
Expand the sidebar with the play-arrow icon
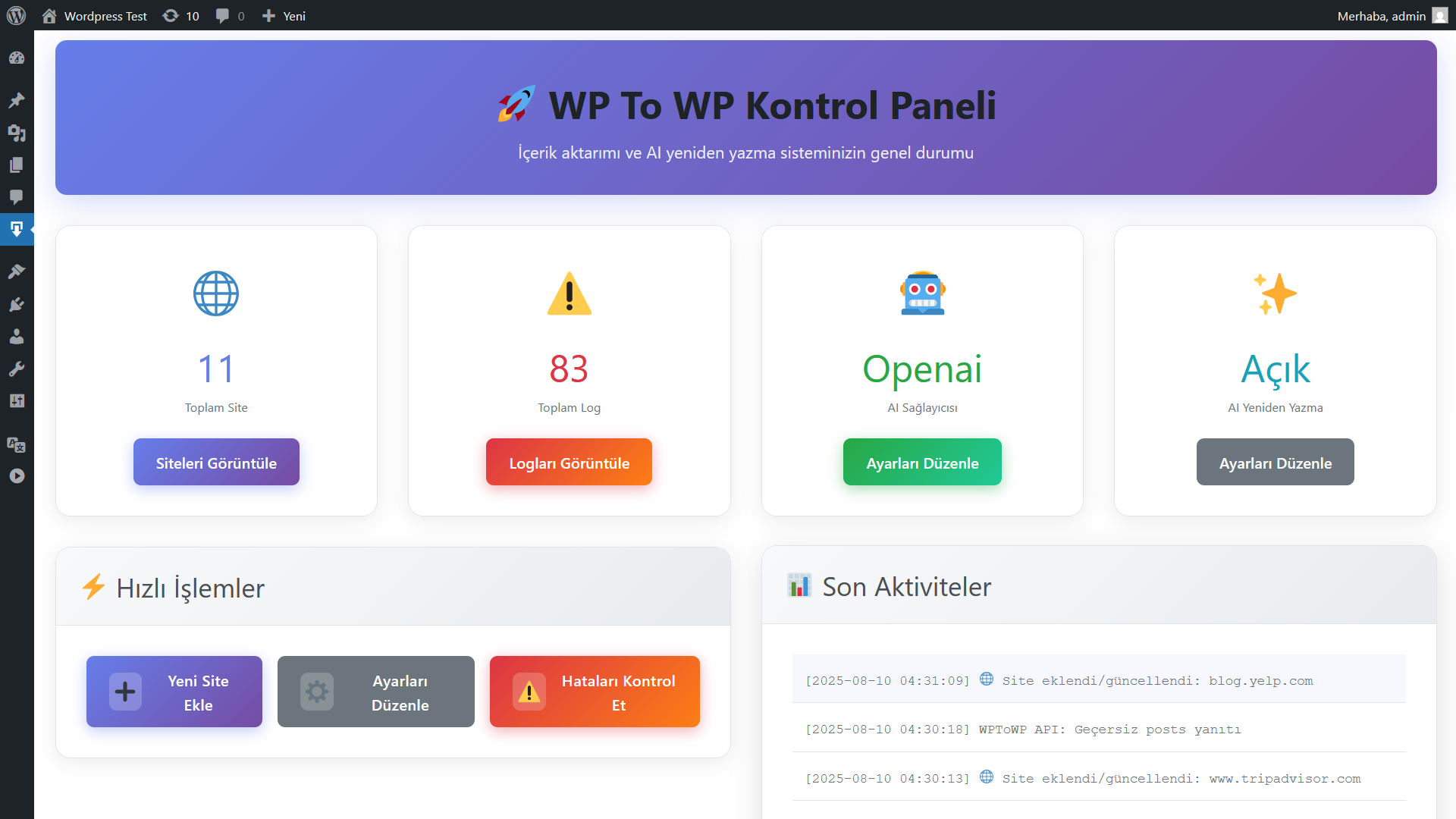17,476
